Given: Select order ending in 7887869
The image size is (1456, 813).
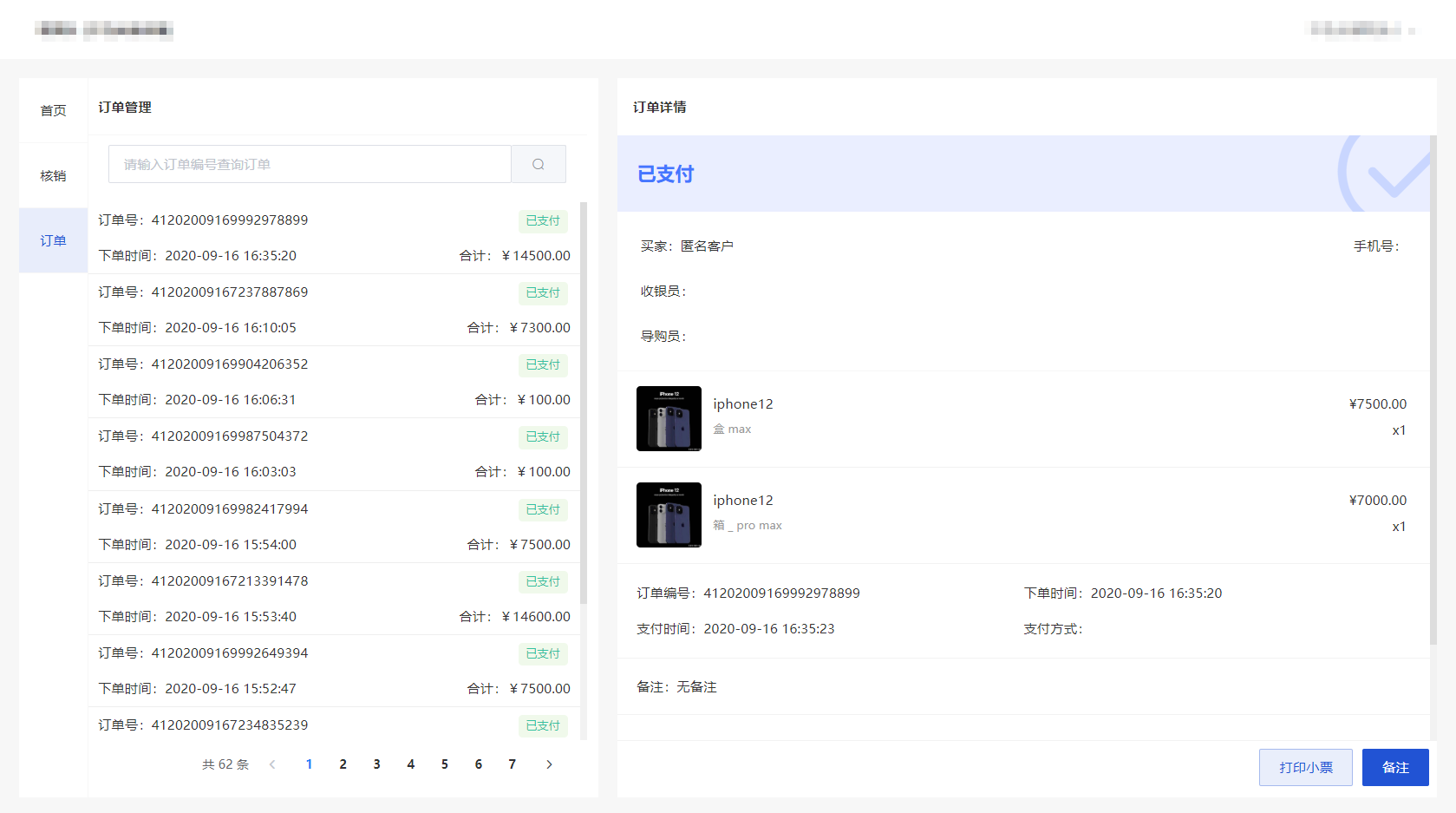Looking at the screenshot, I should (x=334, y=310).
